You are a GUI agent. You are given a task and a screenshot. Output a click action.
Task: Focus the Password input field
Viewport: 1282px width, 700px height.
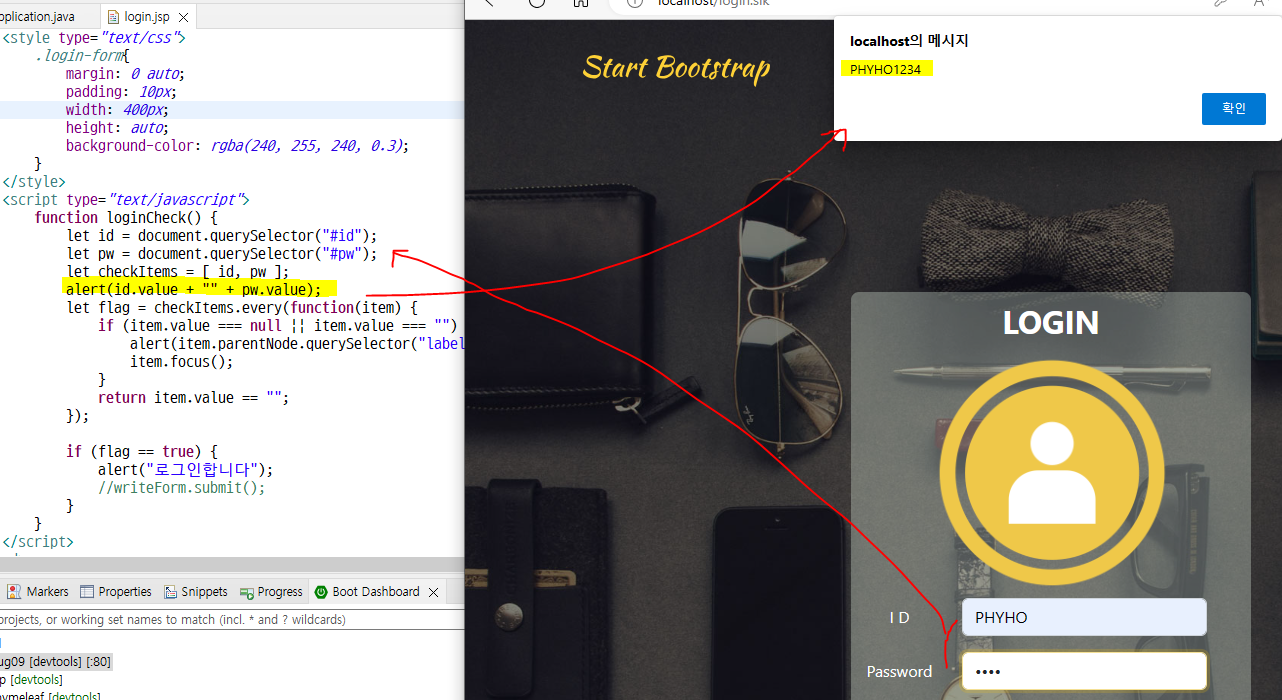point(1084,671)
